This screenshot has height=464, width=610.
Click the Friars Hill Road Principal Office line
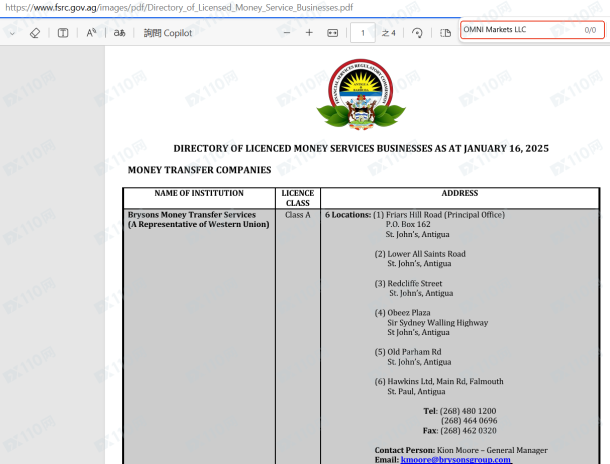[439, 215]
